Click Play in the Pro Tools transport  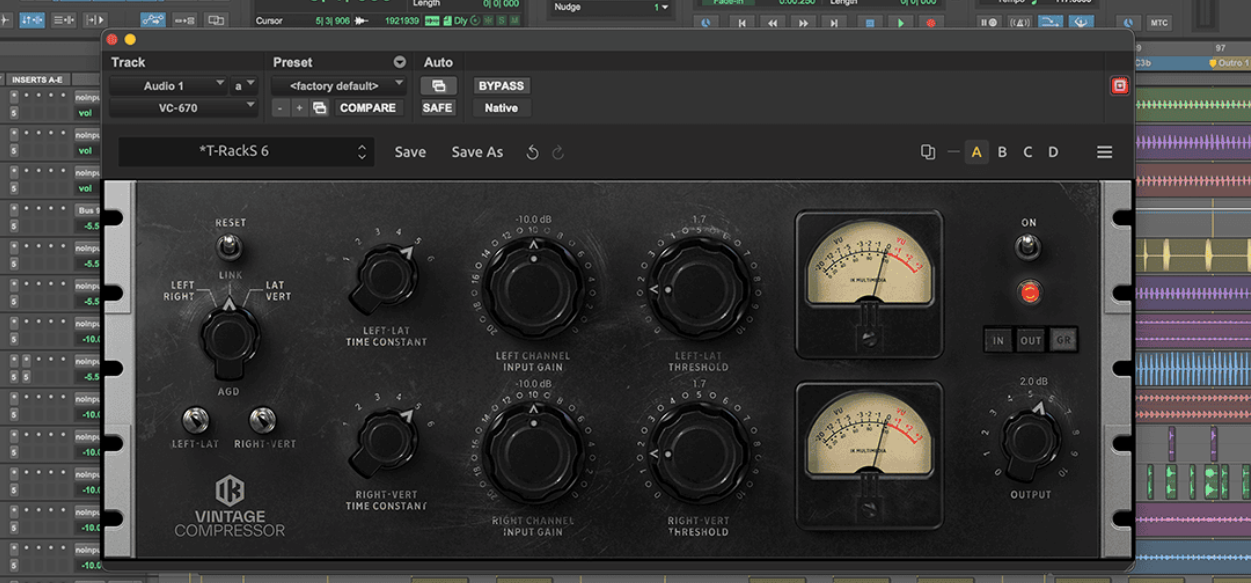coord(900,23)
